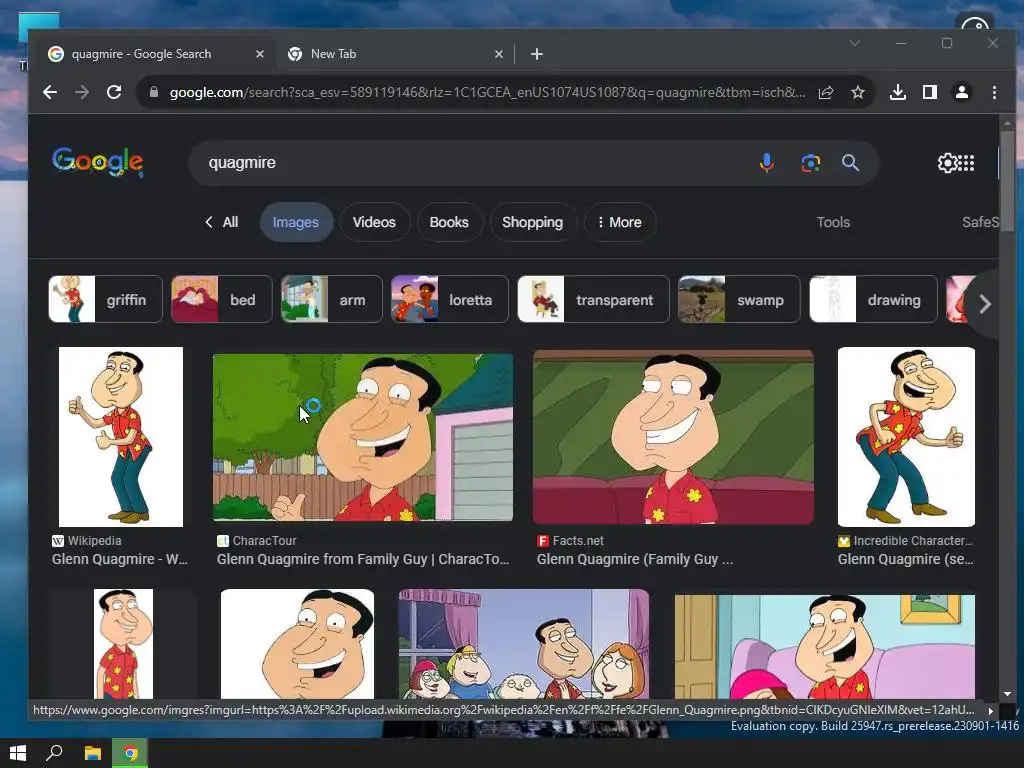Image resolution: width=1024 pixels, height=768 pixels.
Task: Open the Wikipedia Glenn Quagmire image
Action: click(121, 436)
